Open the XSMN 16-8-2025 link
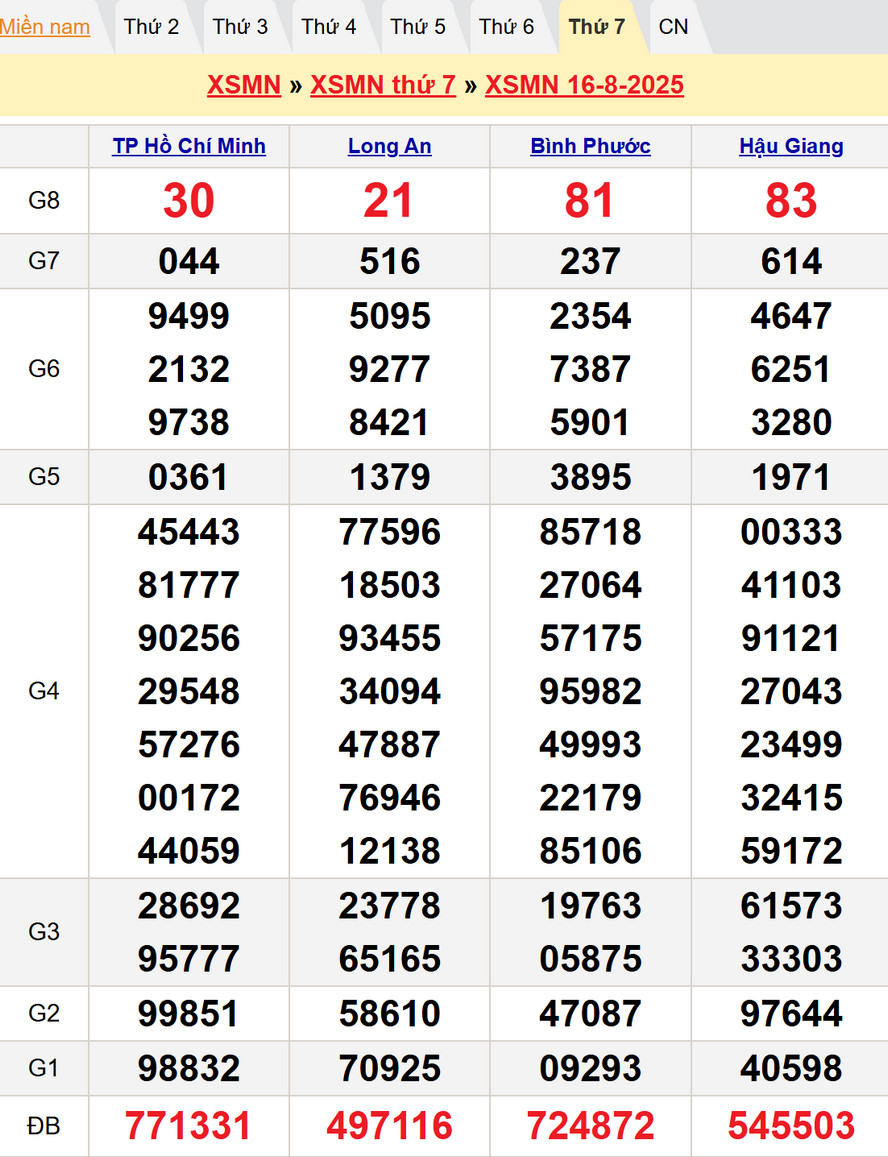 (584, 85)
